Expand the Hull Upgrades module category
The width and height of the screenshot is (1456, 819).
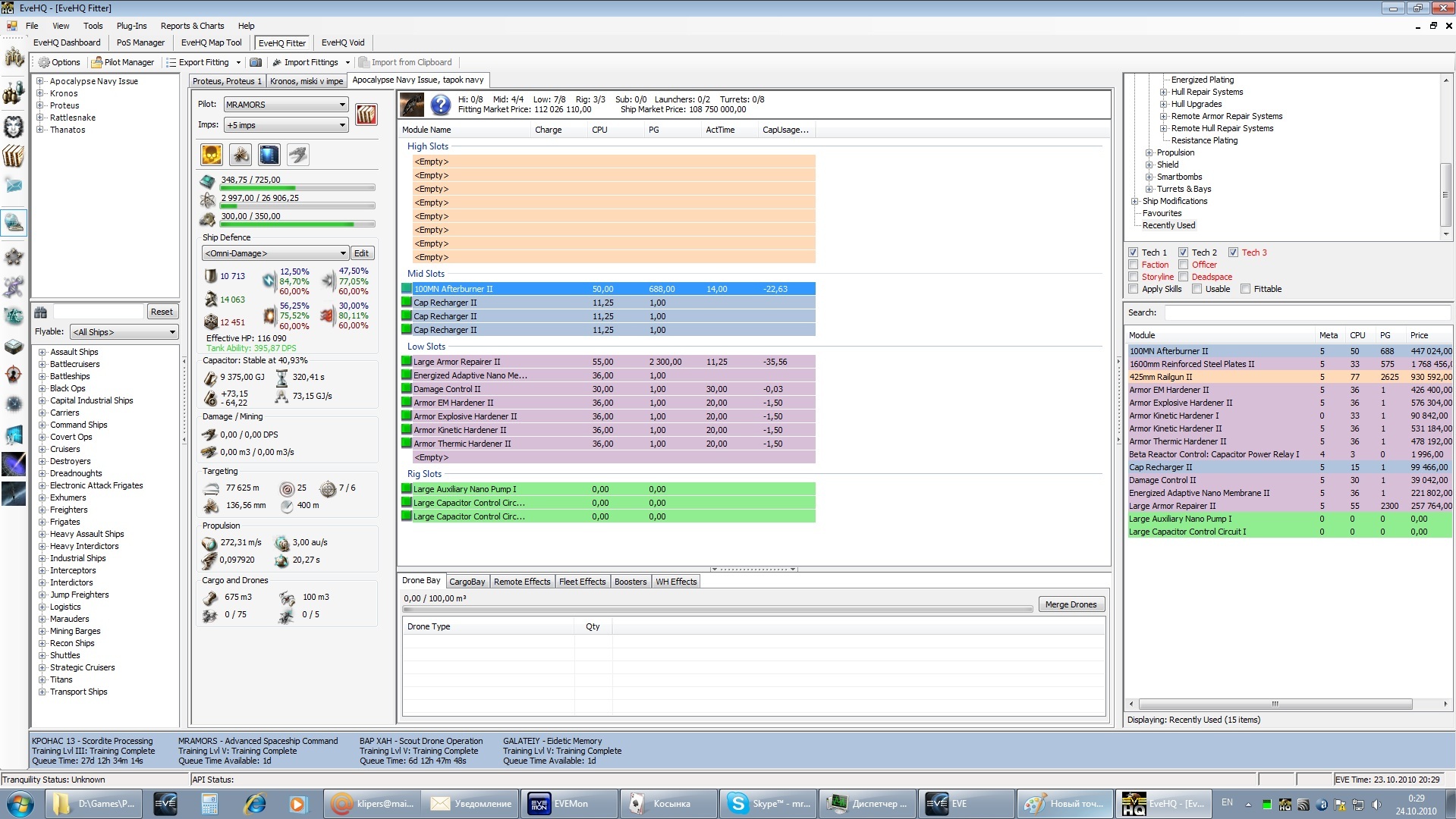click(x=1164, y=104)
